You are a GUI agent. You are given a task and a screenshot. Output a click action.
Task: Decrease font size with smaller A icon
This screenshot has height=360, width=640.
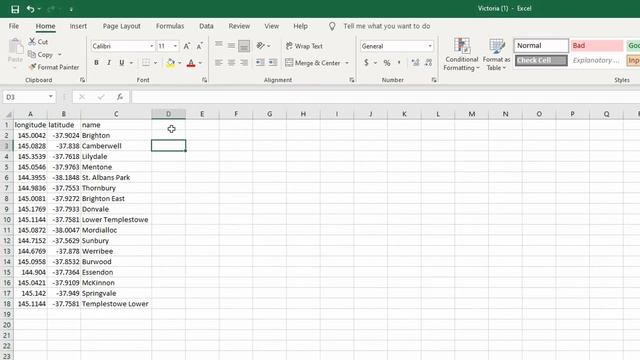[199, 46]
